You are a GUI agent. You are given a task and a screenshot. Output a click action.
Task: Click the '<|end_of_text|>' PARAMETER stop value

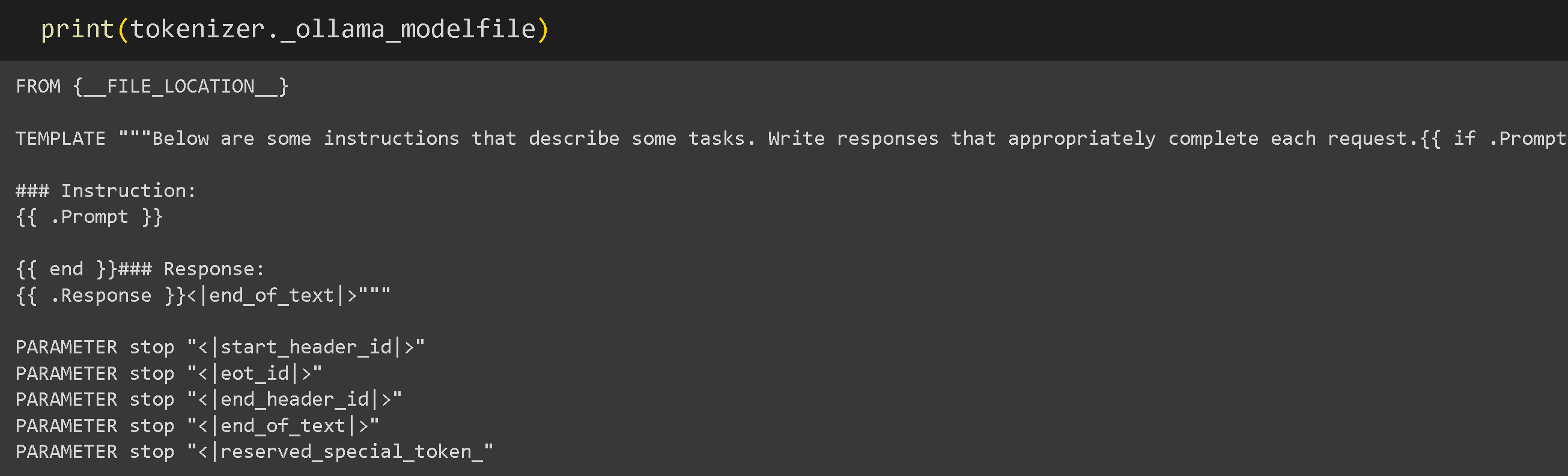click(x=283, y=426)
